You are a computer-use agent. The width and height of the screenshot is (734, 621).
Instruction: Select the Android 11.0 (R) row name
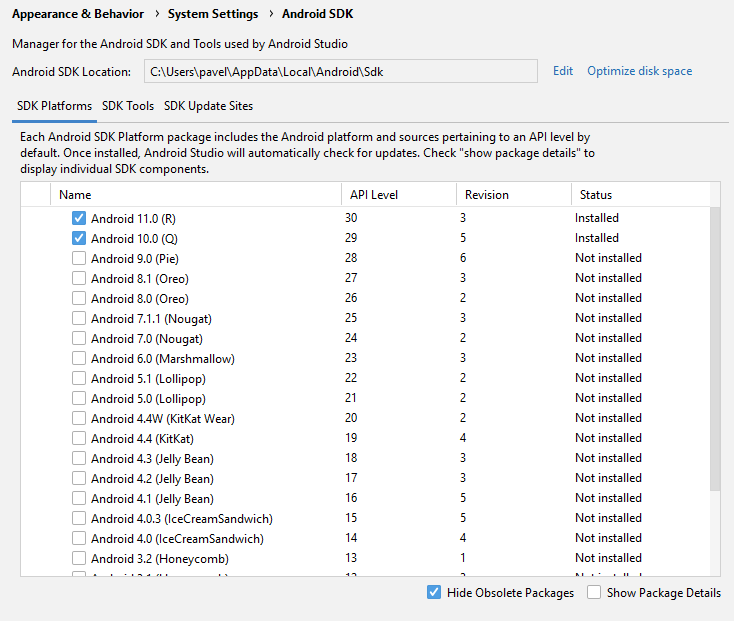[x=133, y=219]
